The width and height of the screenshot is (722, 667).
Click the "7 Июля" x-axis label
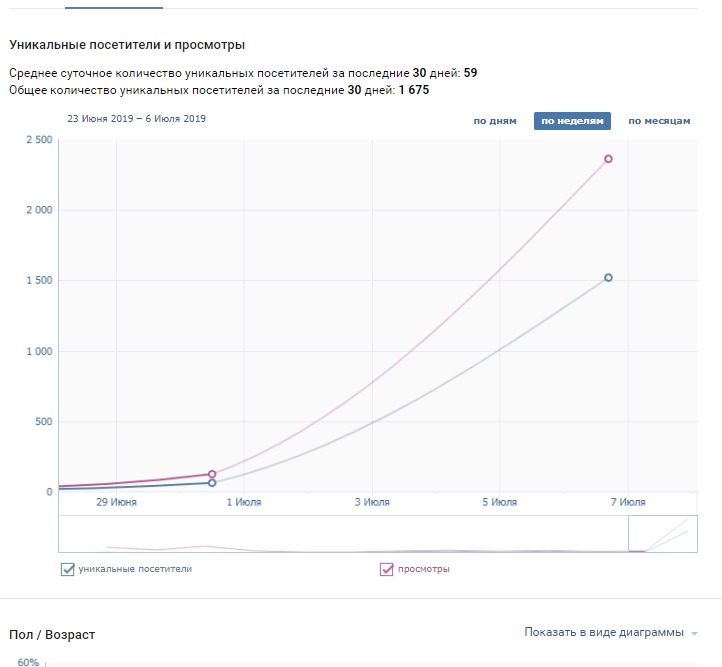pyautogui.click(x=627, y=502)
